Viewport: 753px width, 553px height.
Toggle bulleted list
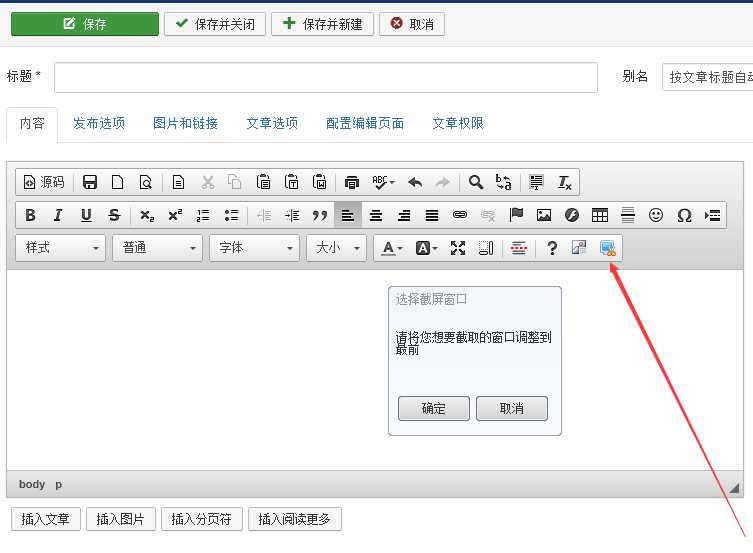[x=231, y=215]
